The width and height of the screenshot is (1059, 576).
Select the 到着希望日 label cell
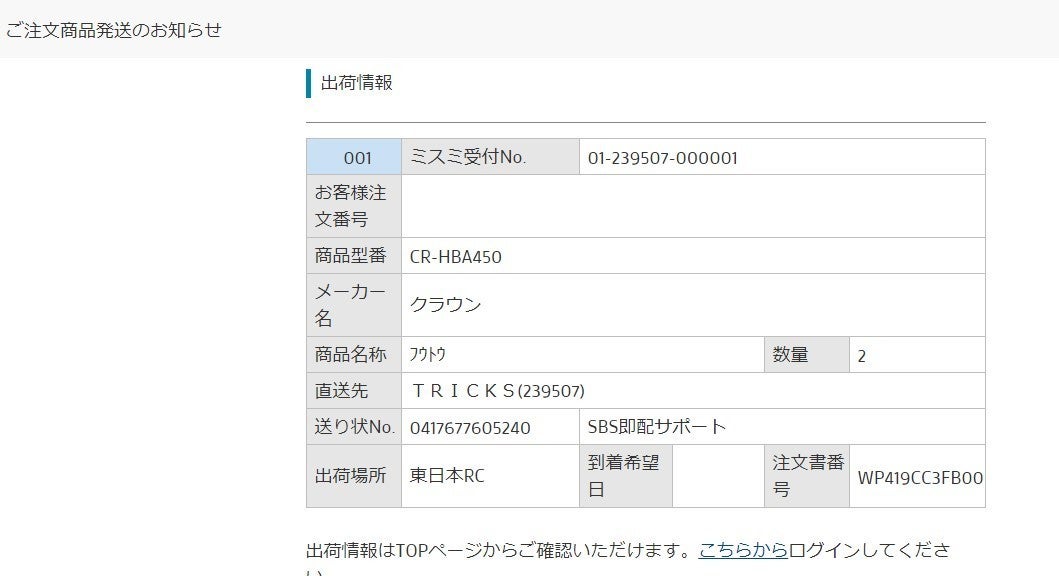coord(625,476)
